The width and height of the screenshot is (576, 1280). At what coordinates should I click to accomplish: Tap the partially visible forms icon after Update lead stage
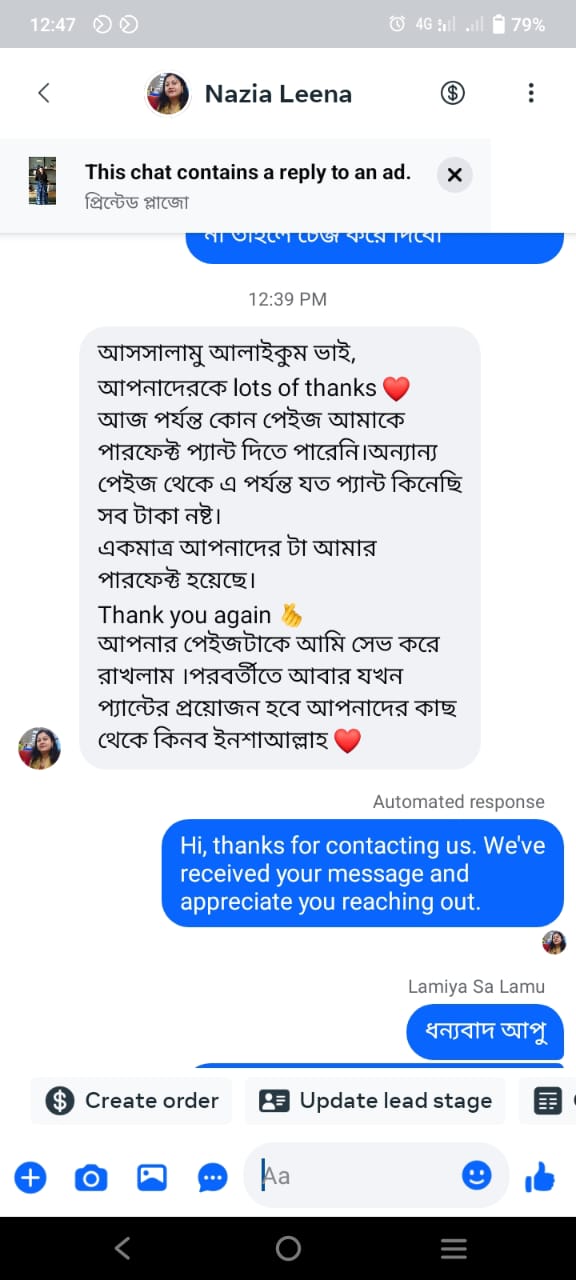549,1100
